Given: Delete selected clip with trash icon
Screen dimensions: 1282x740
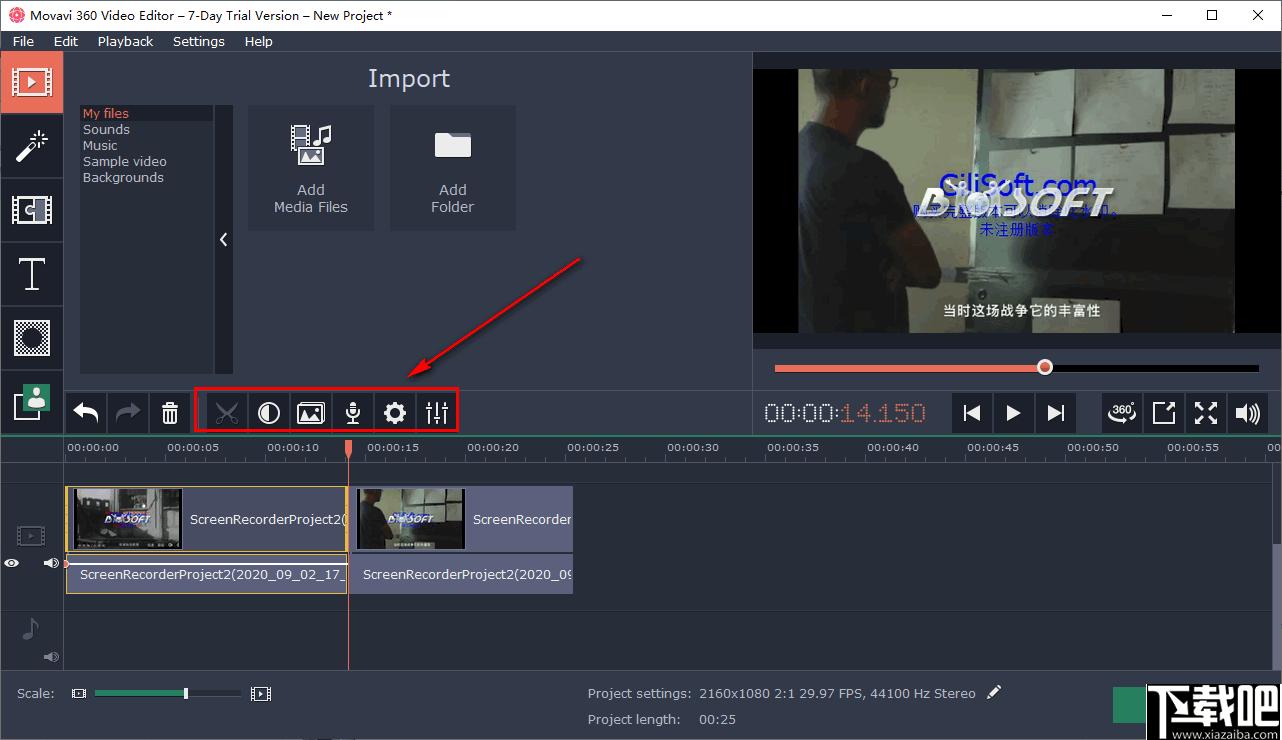Looking at the screenshot, I should click(170, 412).
